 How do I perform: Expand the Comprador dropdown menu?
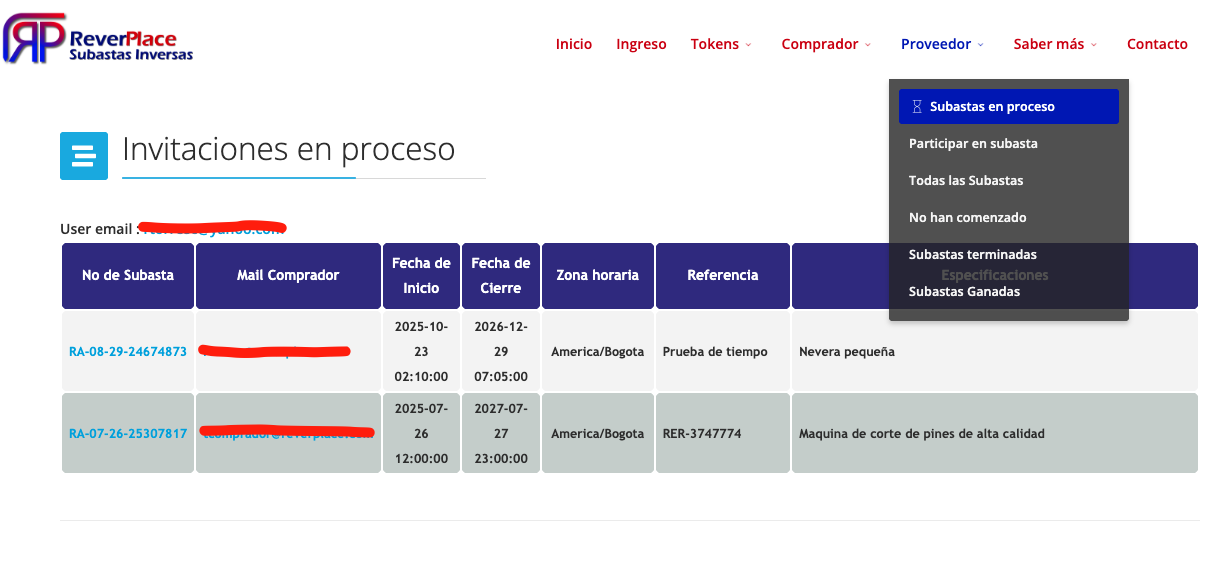(x=826, y=44)
